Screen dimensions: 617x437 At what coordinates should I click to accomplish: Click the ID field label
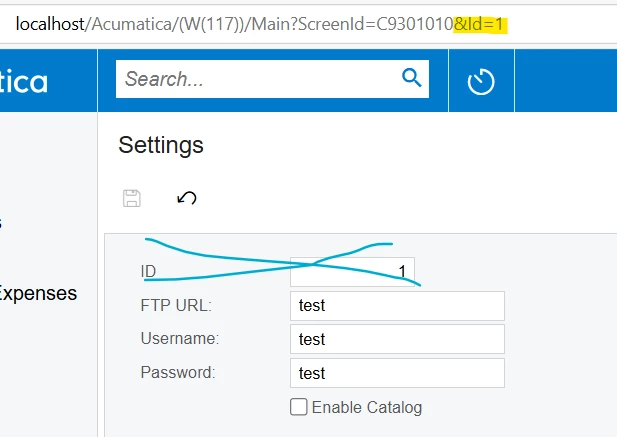[149, 272]
